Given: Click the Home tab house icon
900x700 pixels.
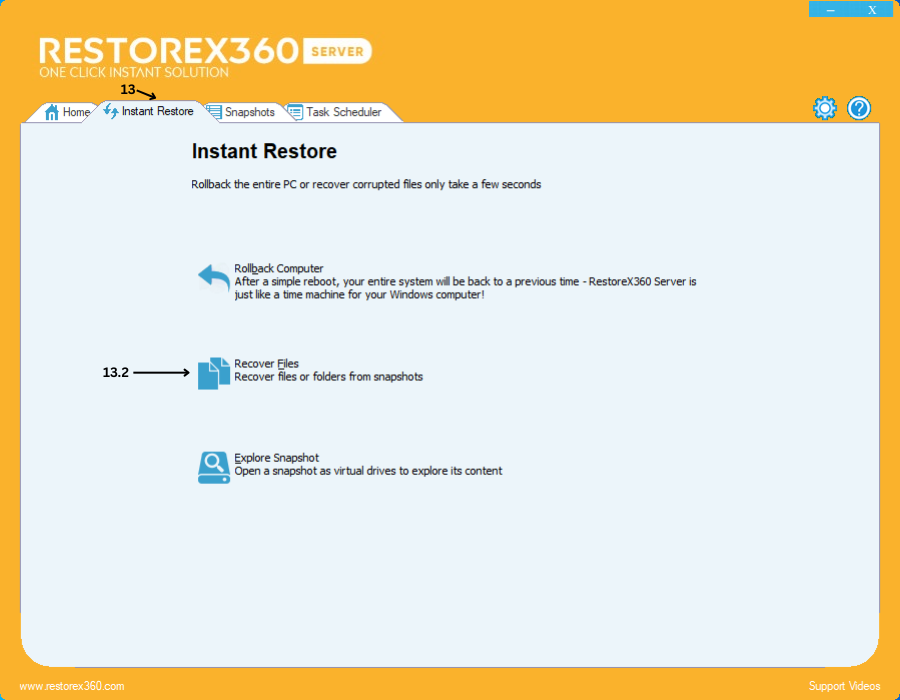Looking at the screenshot, I should point(52,112).
